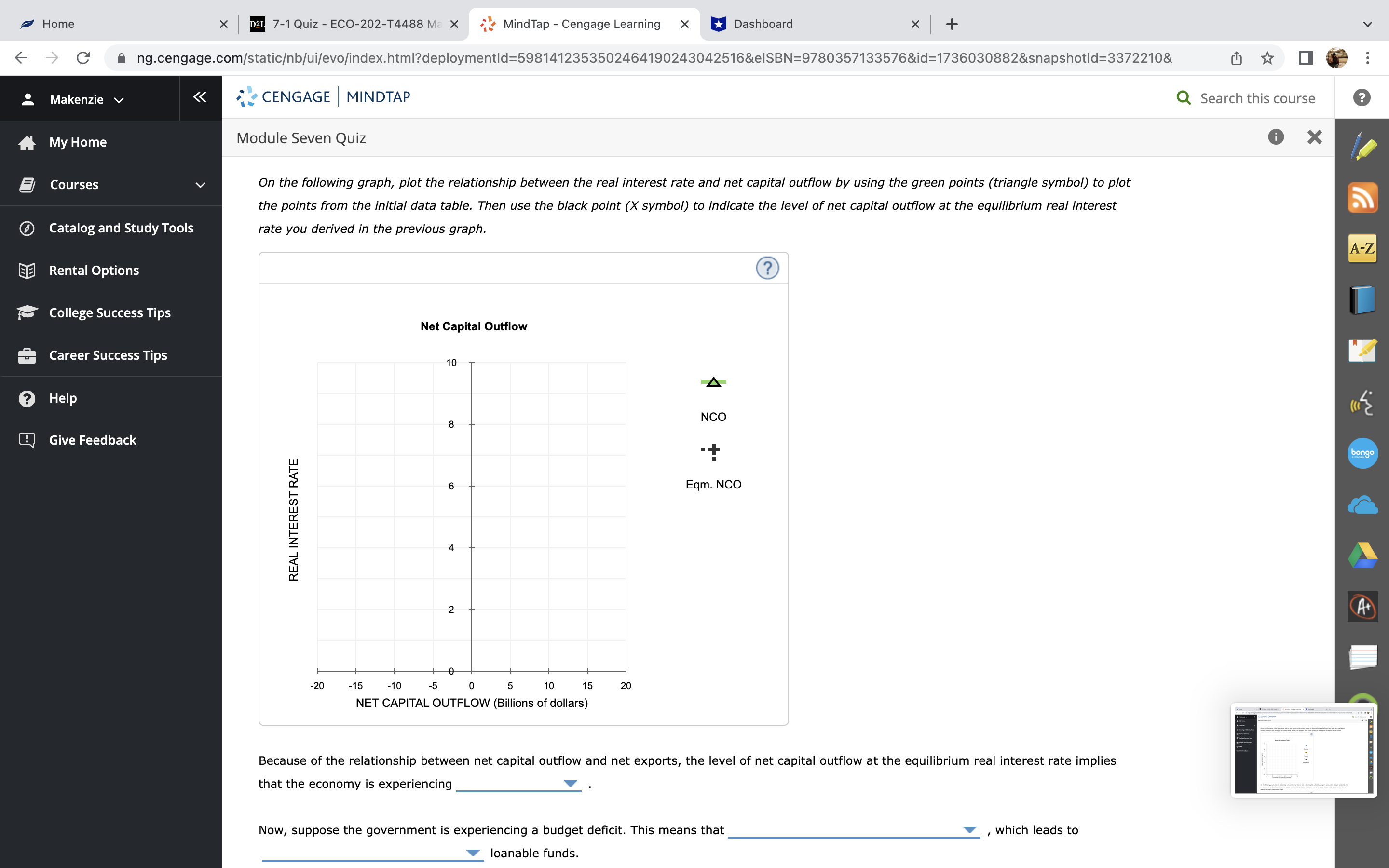Click the question mark help icon on the graph

(x=767, y=268)
